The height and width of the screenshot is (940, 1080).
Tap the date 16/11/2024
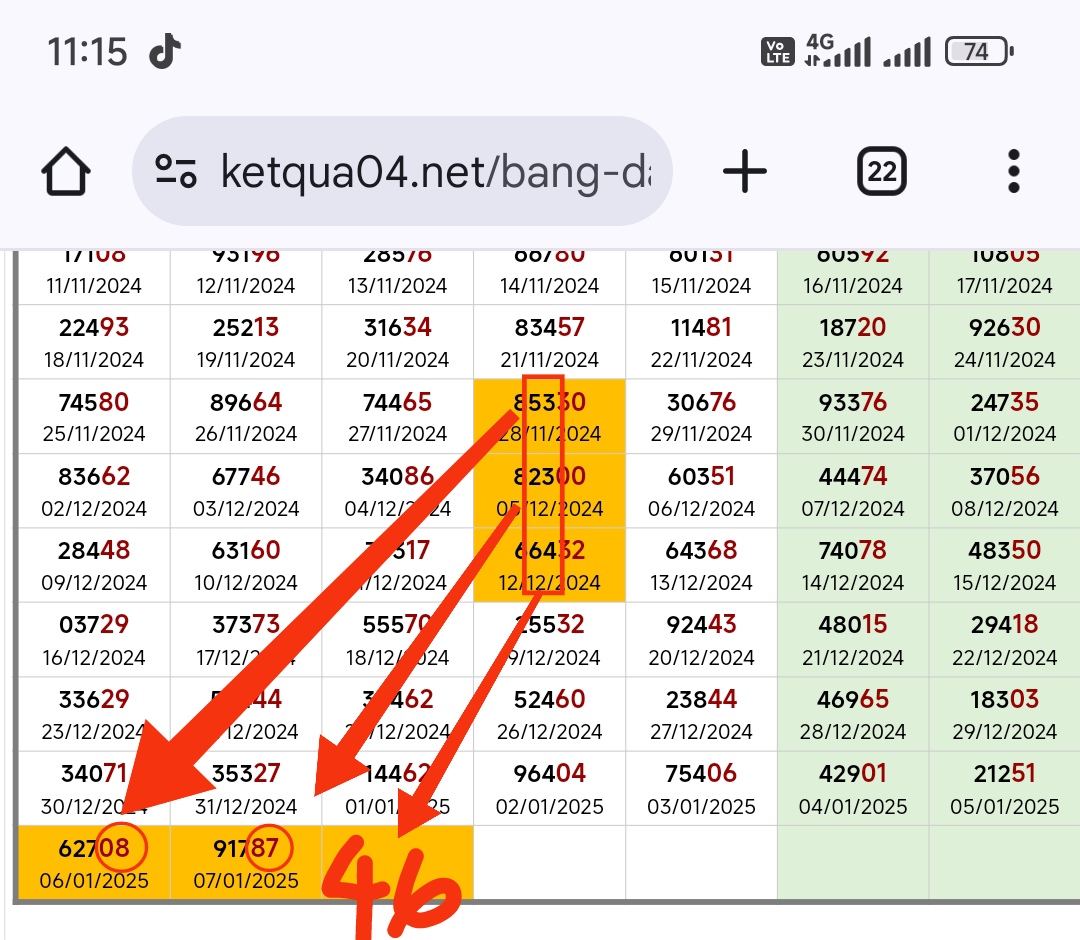point(853,286)
